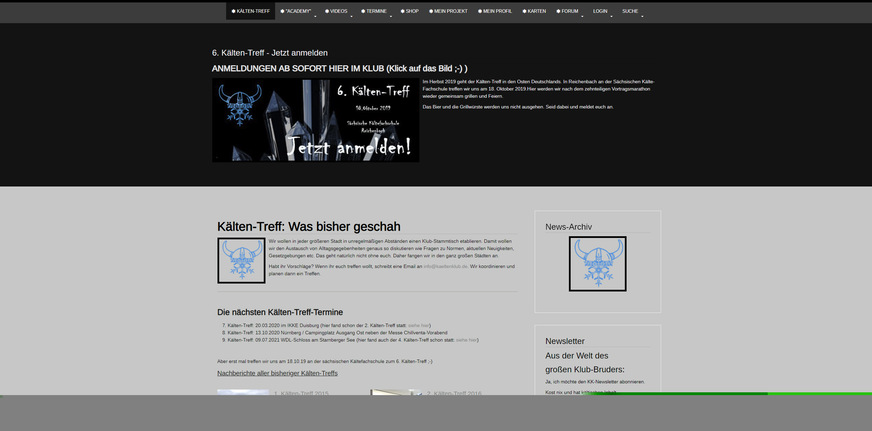Viewport: 872px width, 431px height.
Task: Expand the FORUM dropdown menu
Action: 568,11
